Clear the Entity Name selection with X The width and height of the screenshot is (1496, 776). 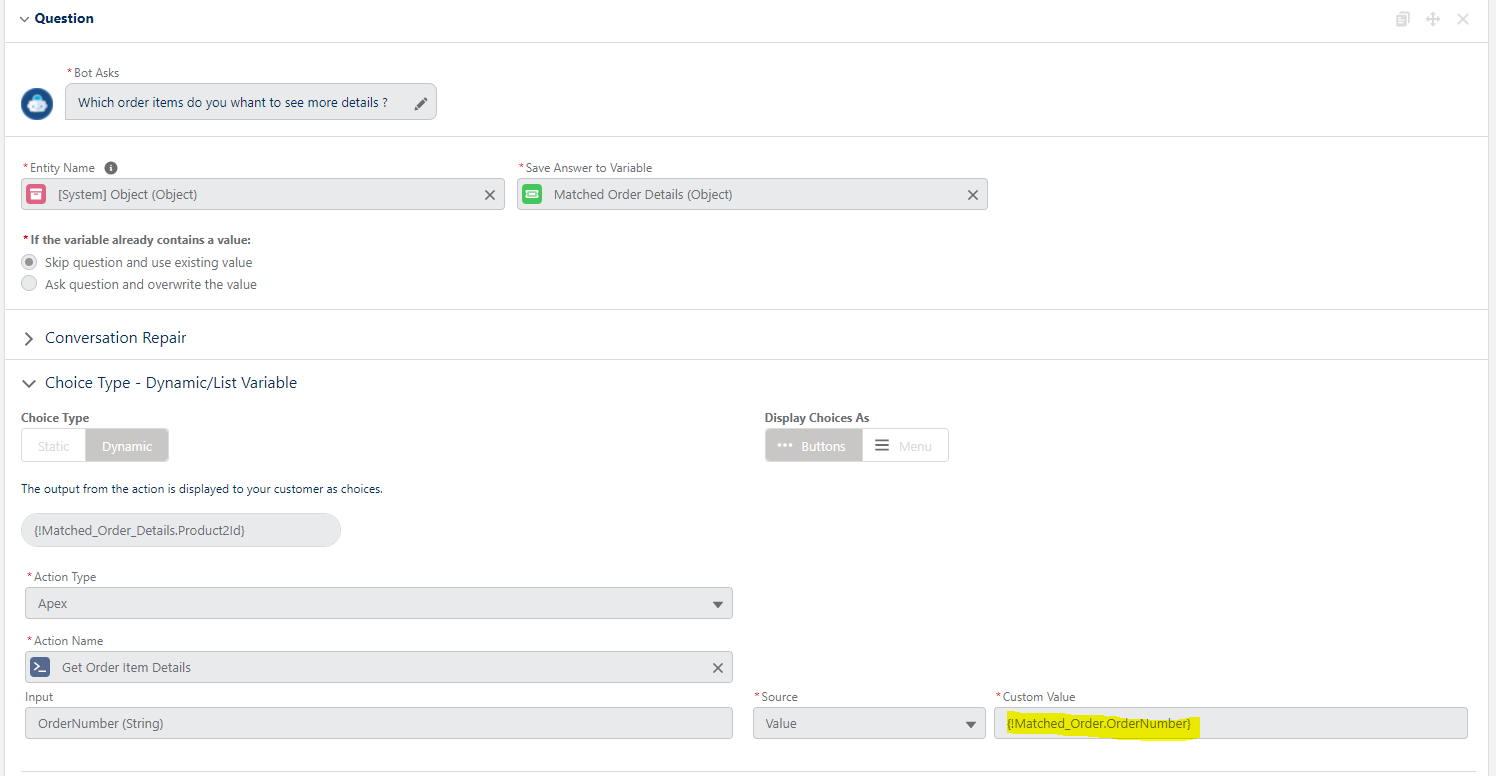[489, 195]
